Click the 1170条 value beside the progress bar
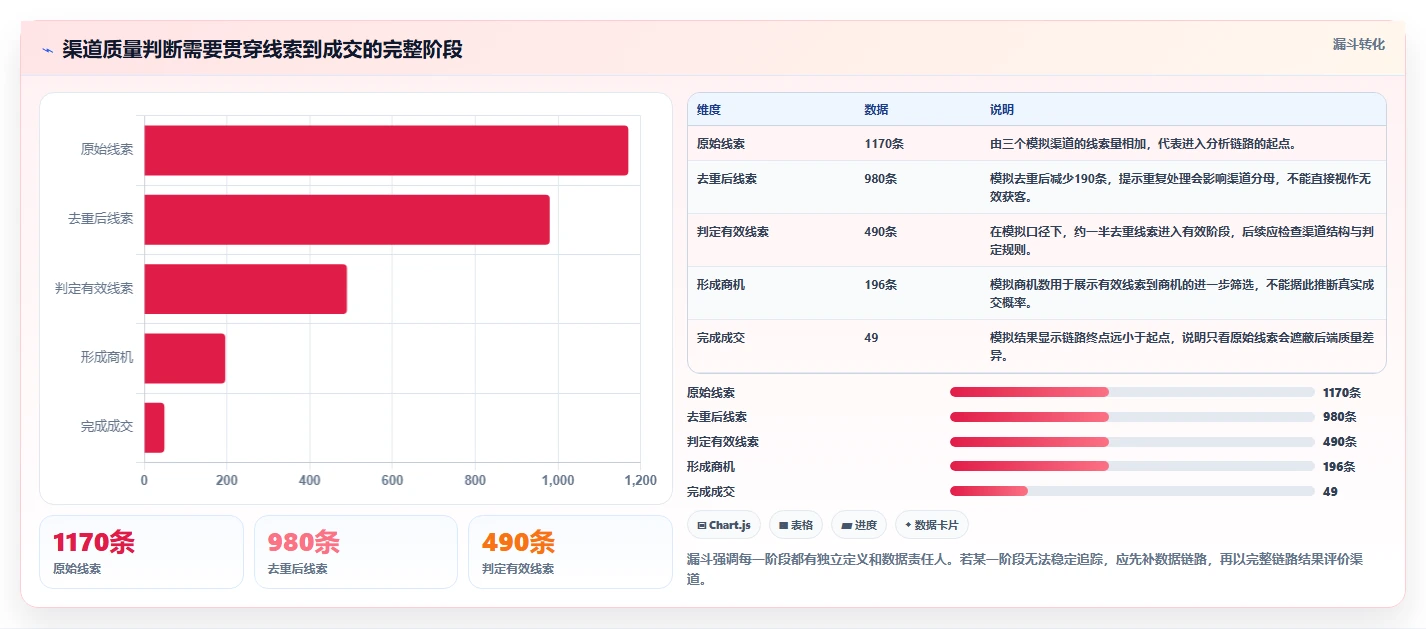This screenshot has height=629, width=1426. pyautogui.click(x=1341, y=393)
